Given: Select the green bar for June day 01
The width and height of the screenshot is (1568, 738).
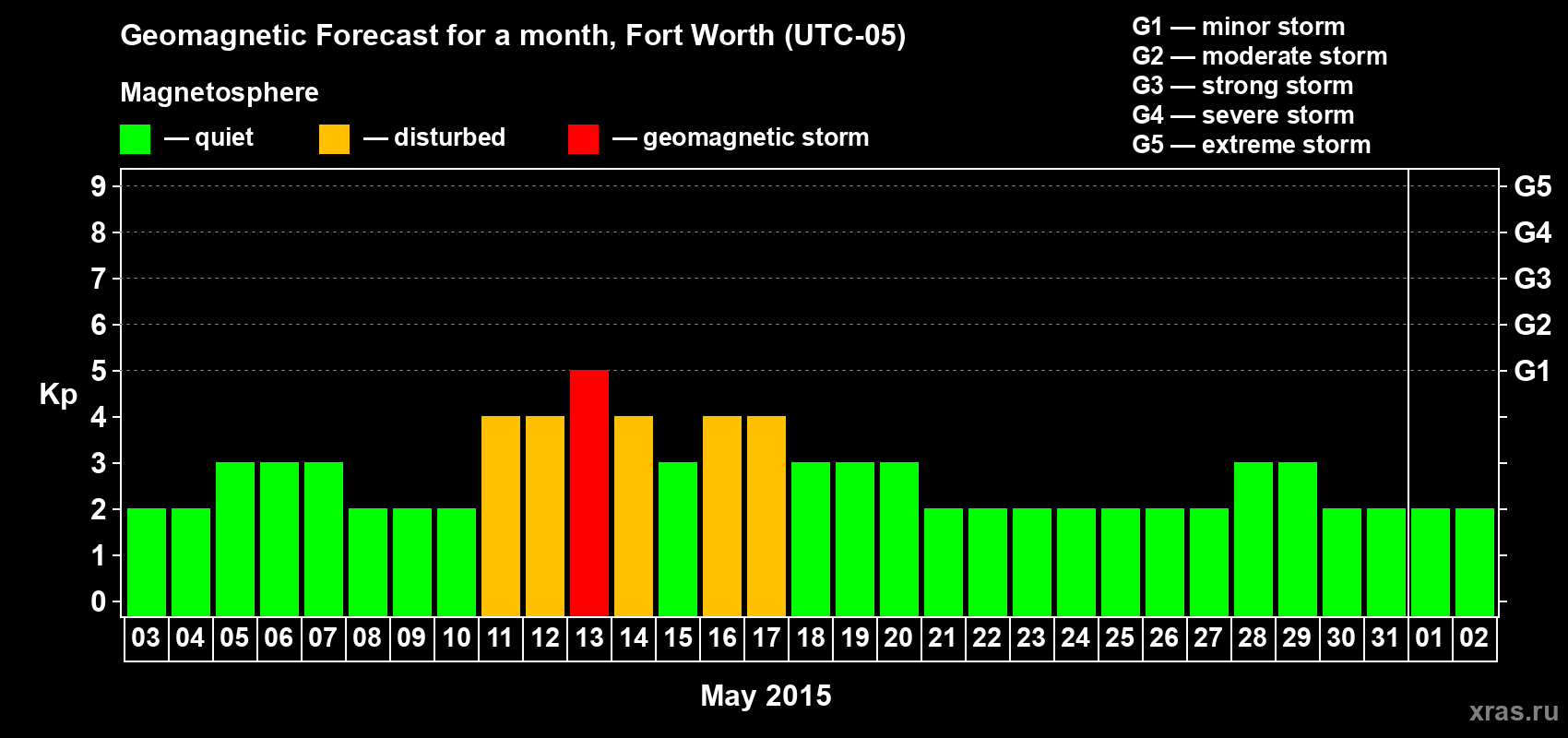Looking at the screenshot, I should pyautogui.click(x=1431, y=562).
